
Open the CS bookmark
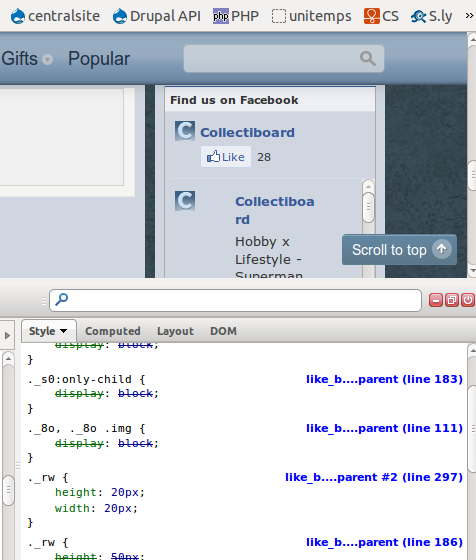381,16
